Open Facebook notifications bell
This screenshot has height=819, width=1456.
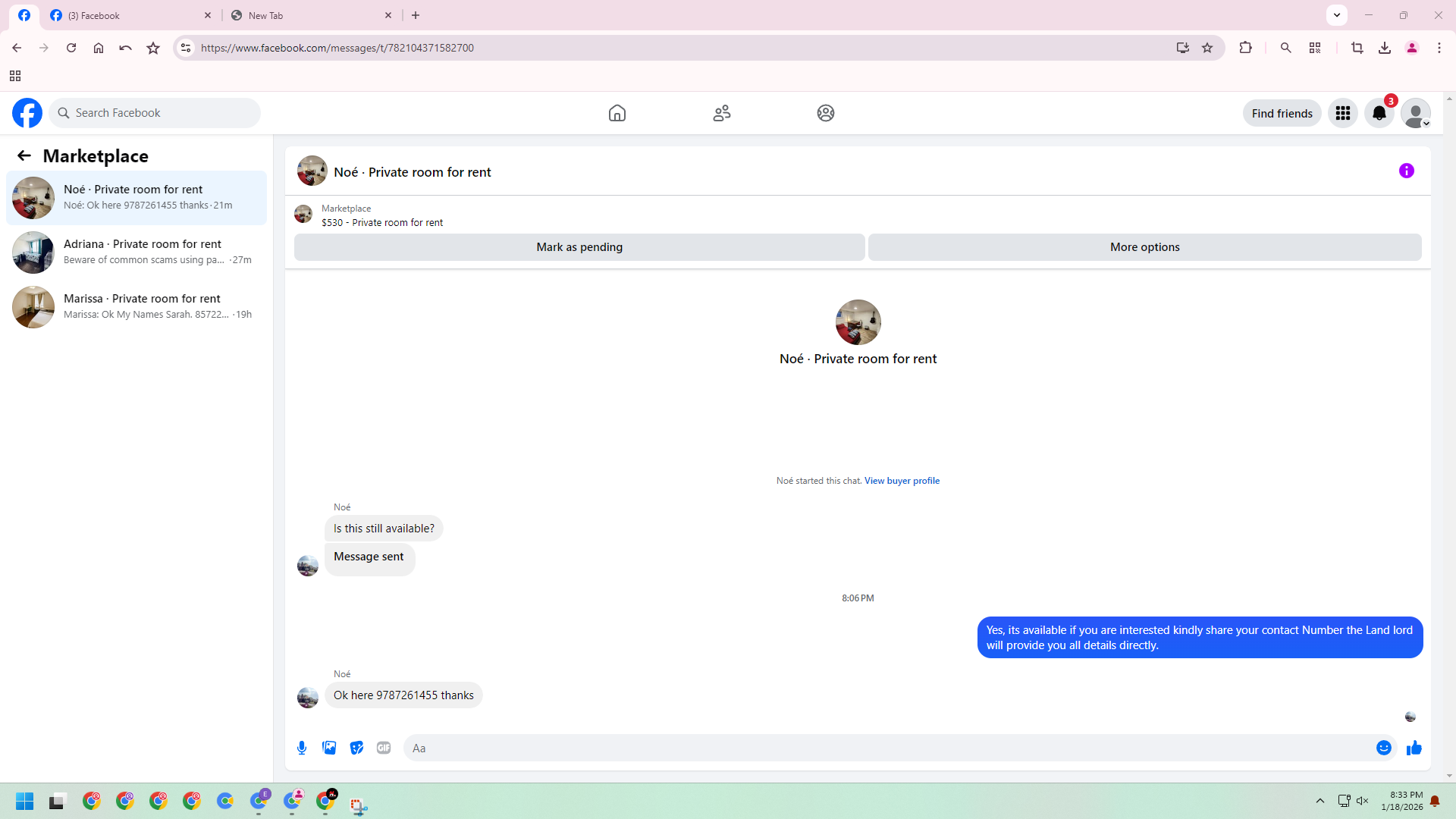[x=1379, y=113]
